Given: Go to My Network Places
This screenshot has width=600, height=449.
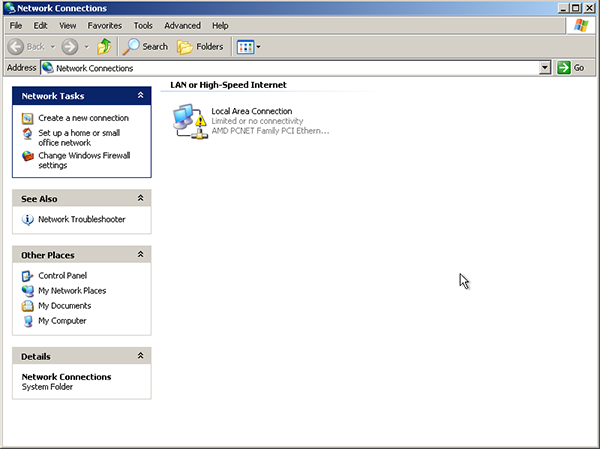Looking at the screenshot, I should 71,290.
